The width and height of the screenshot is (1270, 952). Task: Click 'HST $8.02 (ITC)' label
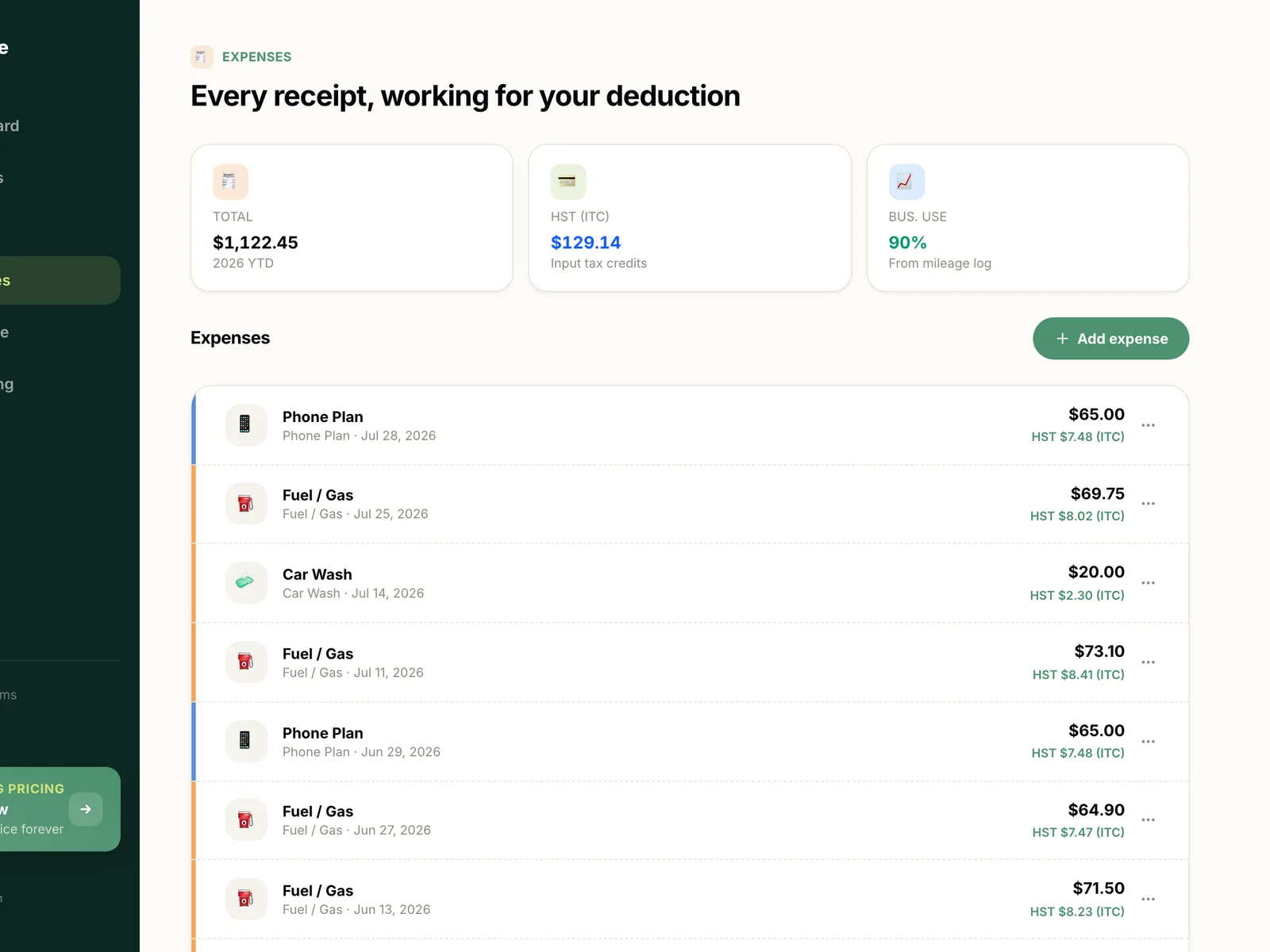1077,516
